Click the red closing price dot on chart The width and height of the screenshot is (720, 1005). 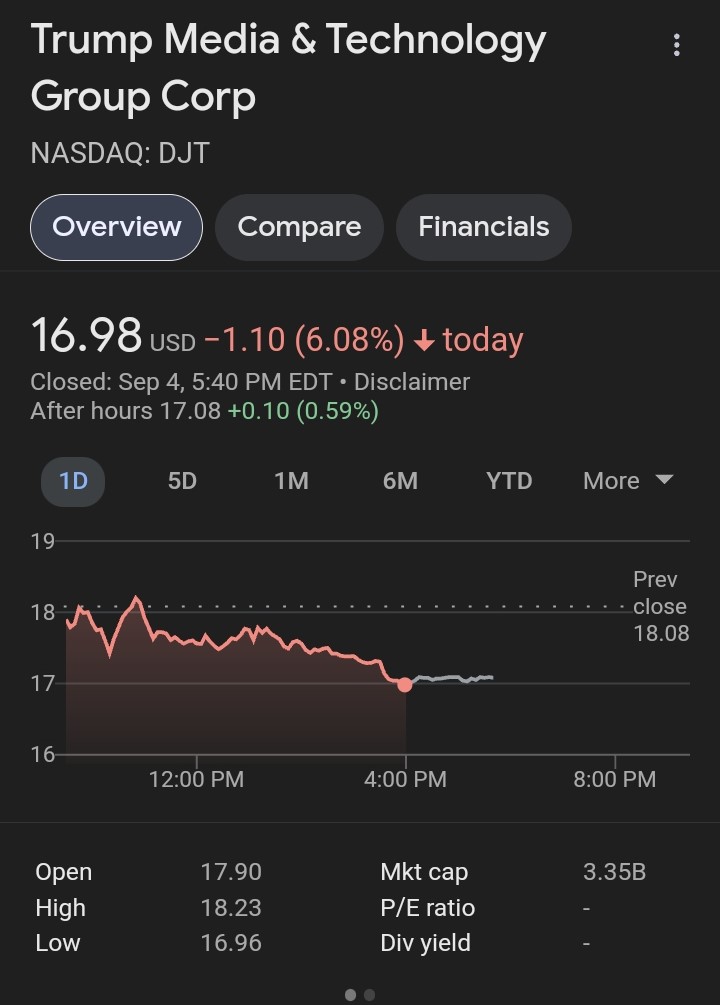tap(405, 685)
